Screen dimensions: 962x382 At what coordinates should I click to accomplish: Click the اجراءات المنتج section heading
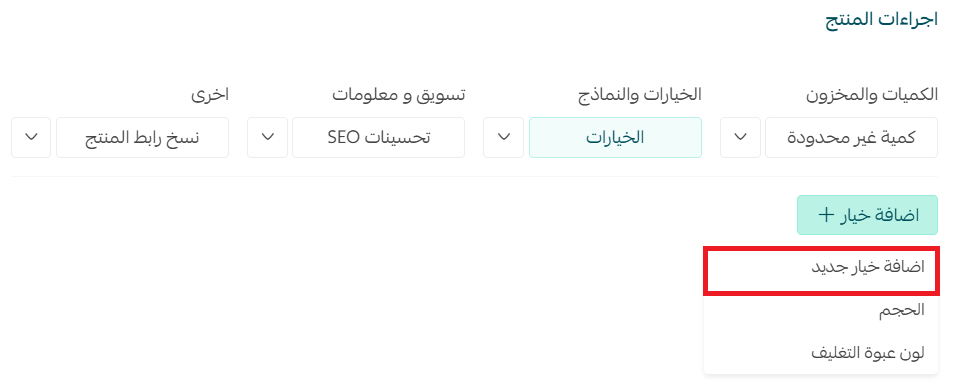(880, 19)
